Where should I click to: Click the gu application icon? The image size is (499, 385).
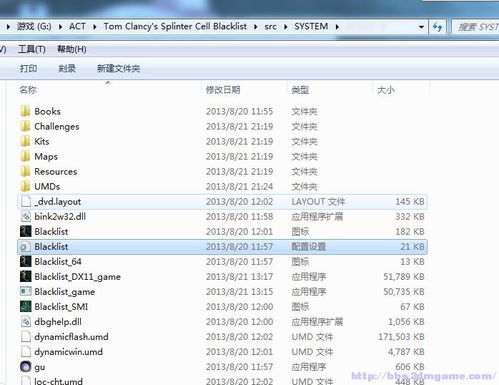click(x=25, y=367)
